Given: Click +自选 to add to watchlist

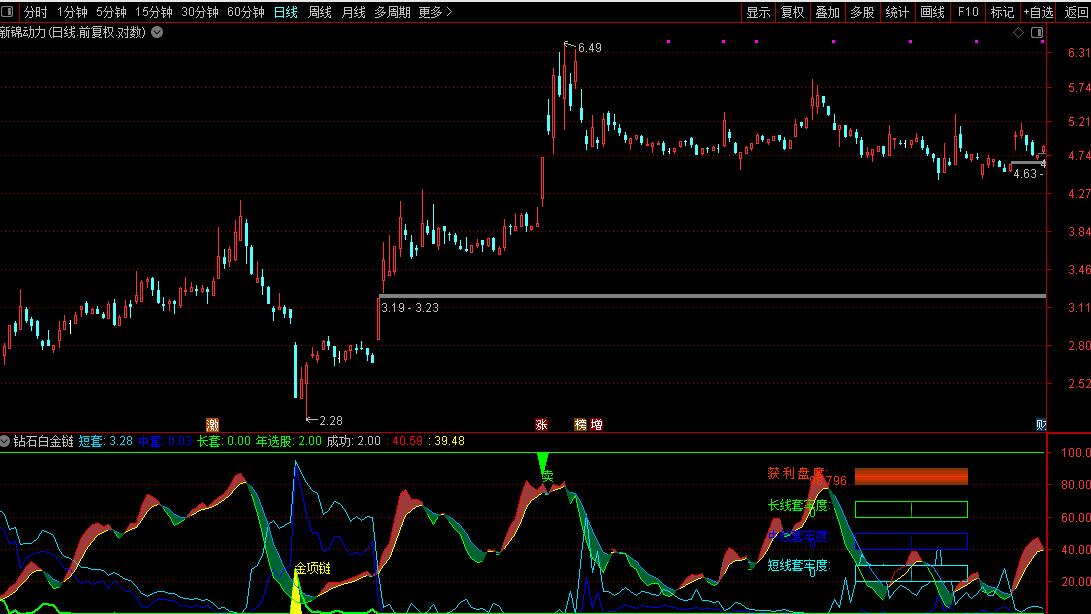Looking at the screenshot, I should click(x=1039, y=12).
